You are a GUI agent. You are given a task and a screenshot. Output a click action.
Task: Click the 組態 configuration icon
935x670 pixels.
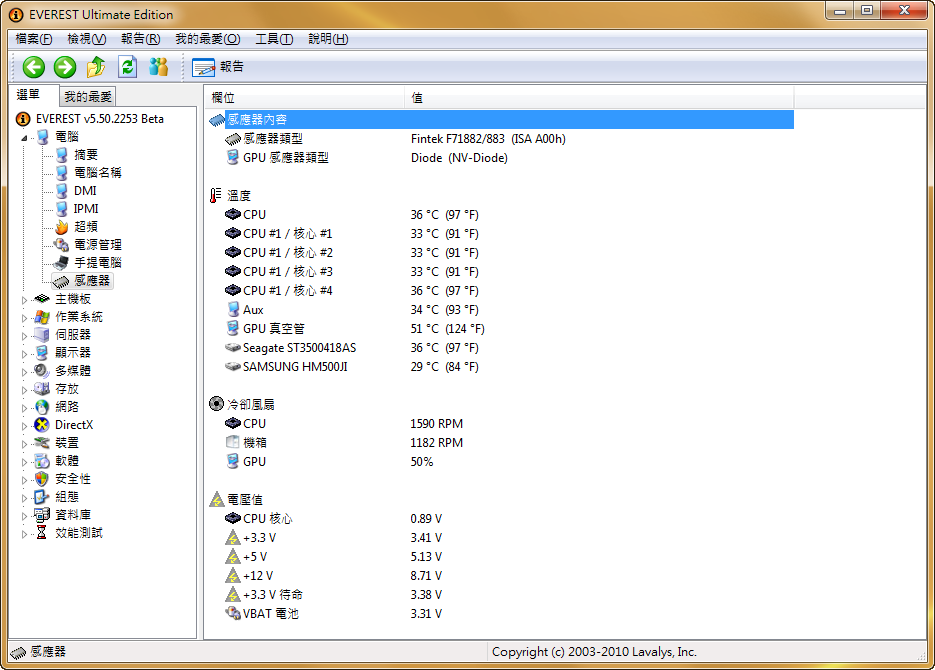click(42, 497)
